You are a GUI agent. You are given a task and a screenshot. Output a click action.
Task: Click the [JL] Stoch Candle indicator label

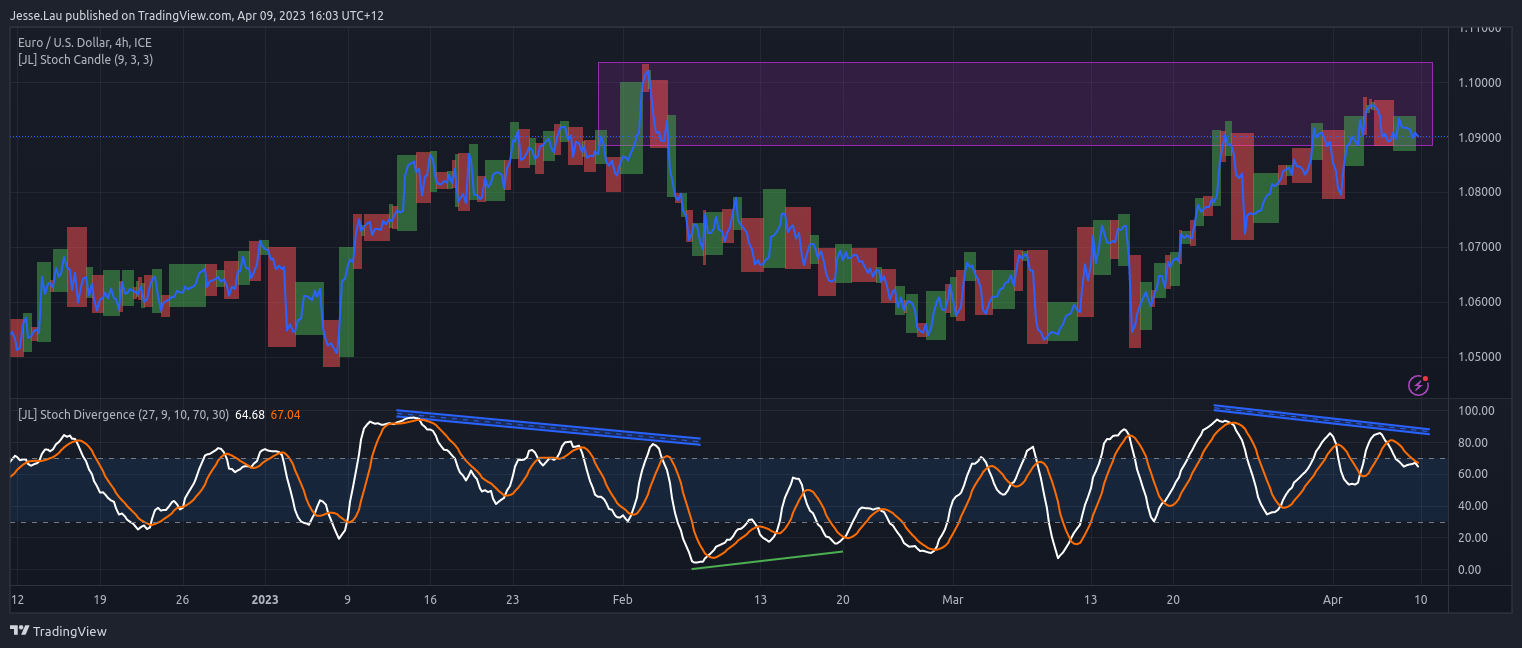tap(86, 60)
